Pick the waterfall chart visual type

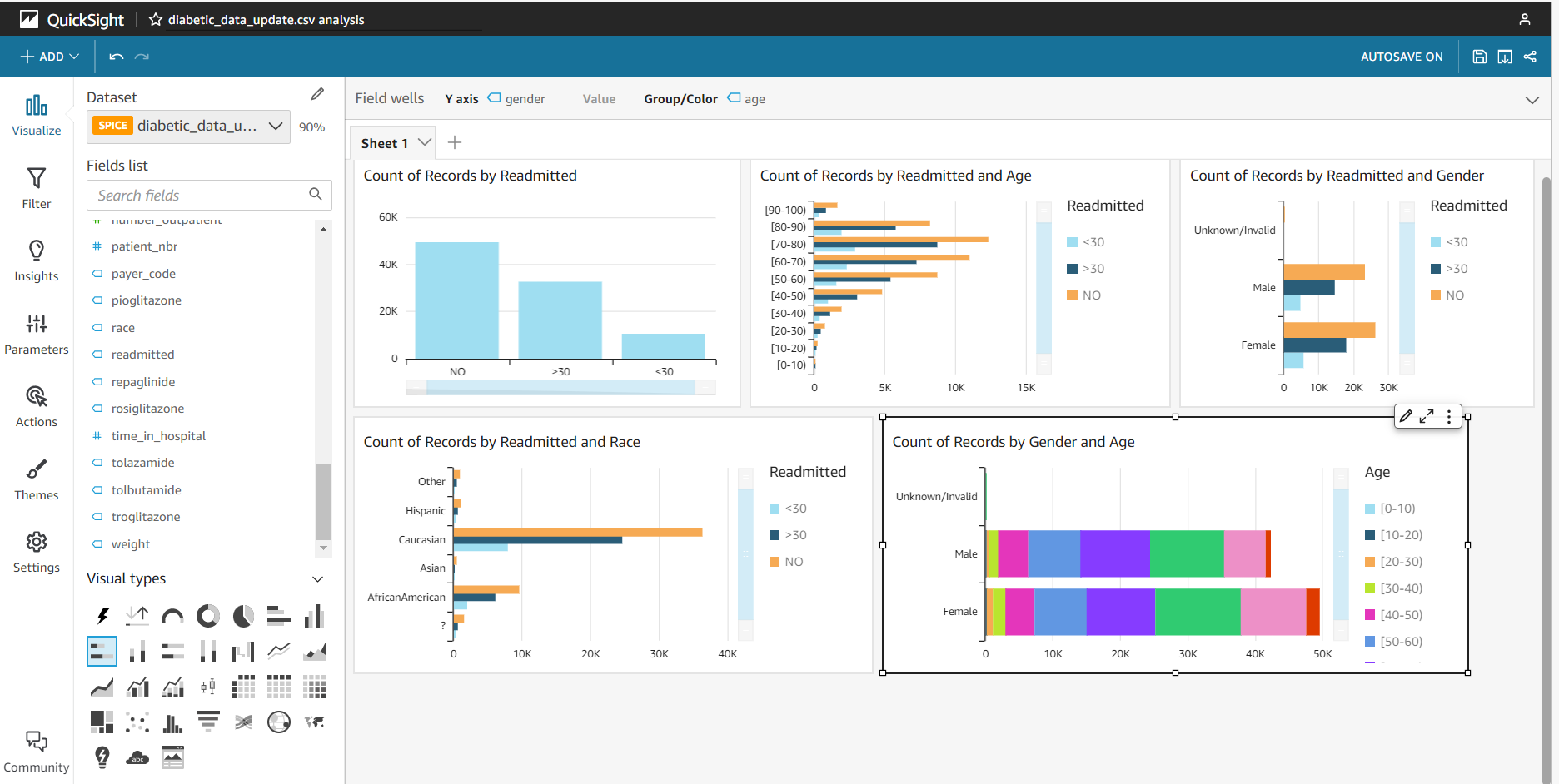point(243,651)
